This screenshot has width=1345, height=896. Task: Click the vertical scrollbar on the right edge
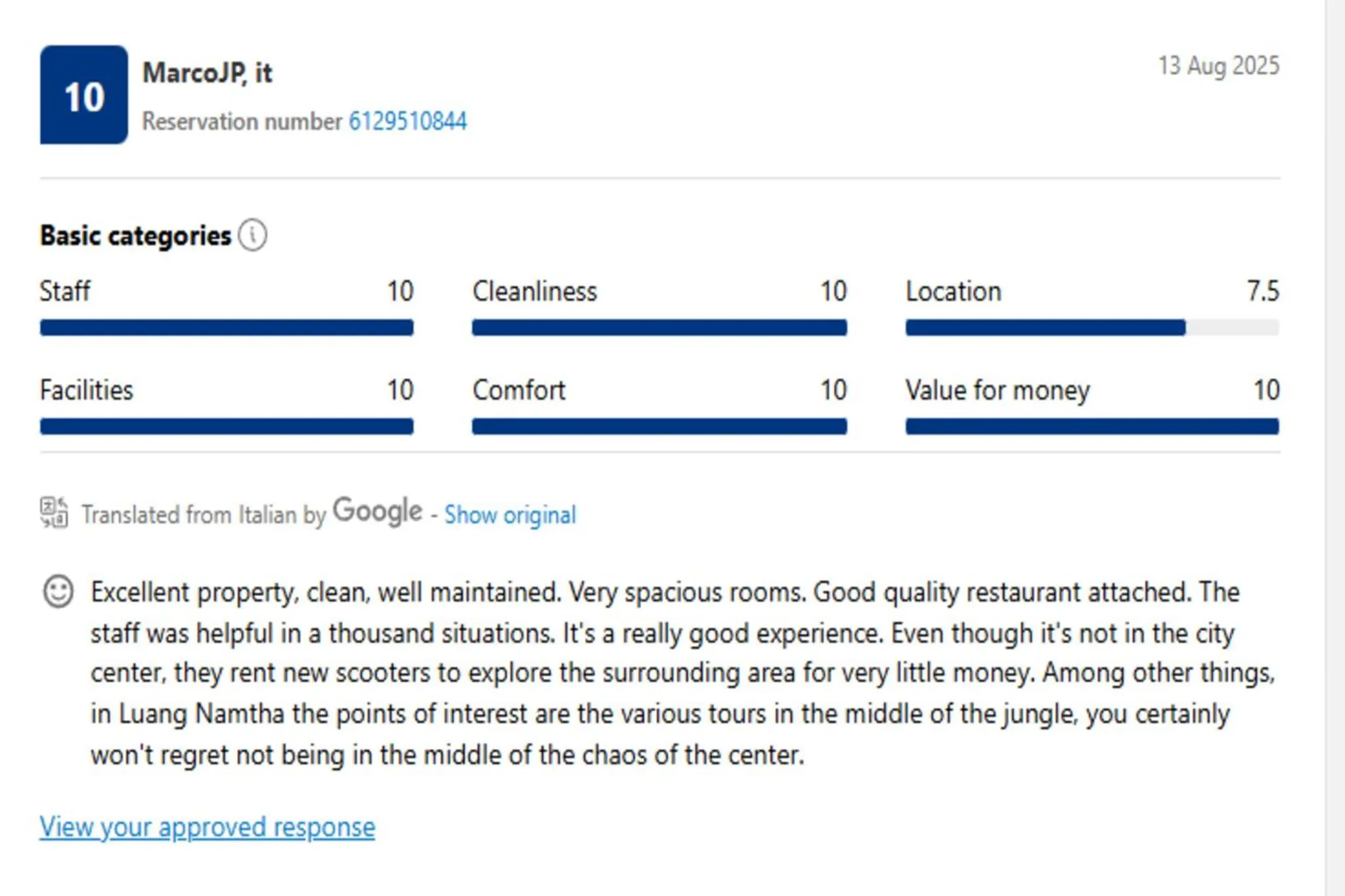1334,448
